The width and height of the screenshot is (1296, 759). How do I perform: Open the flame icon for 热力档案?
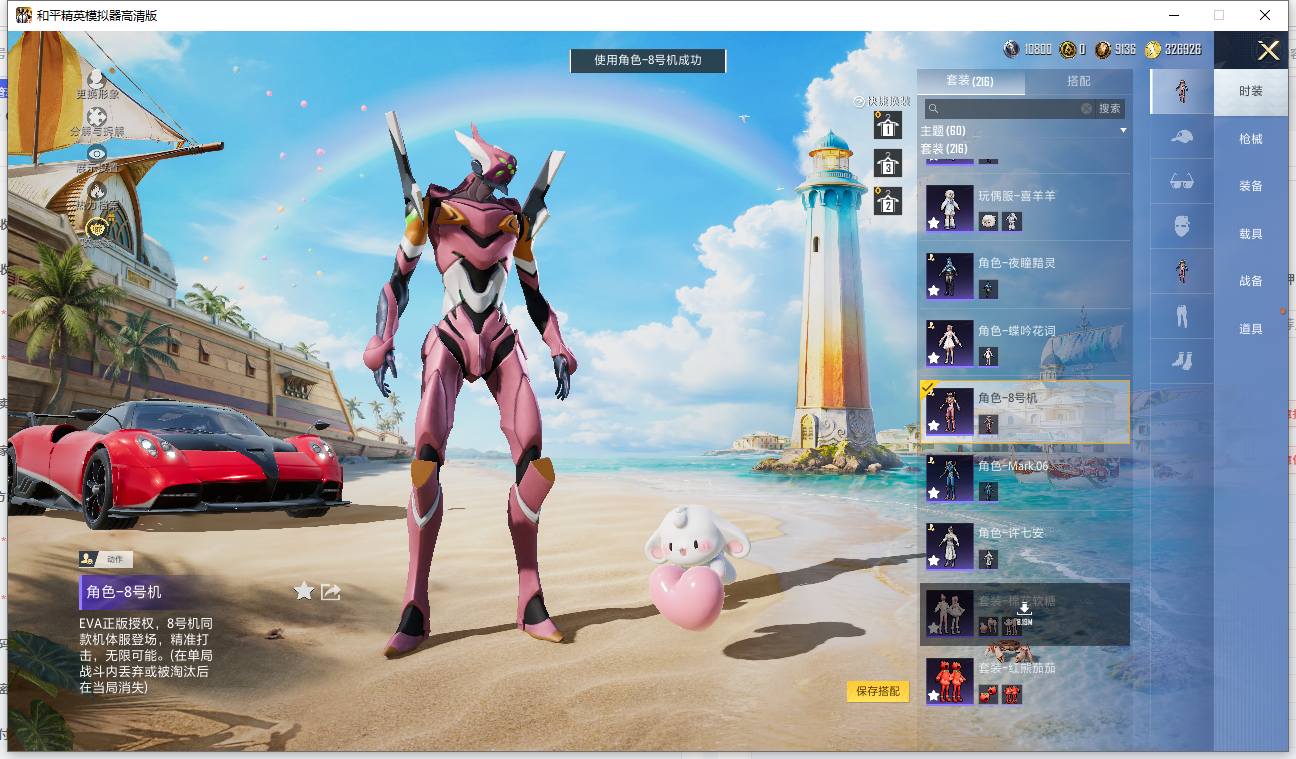pos(97,190)
